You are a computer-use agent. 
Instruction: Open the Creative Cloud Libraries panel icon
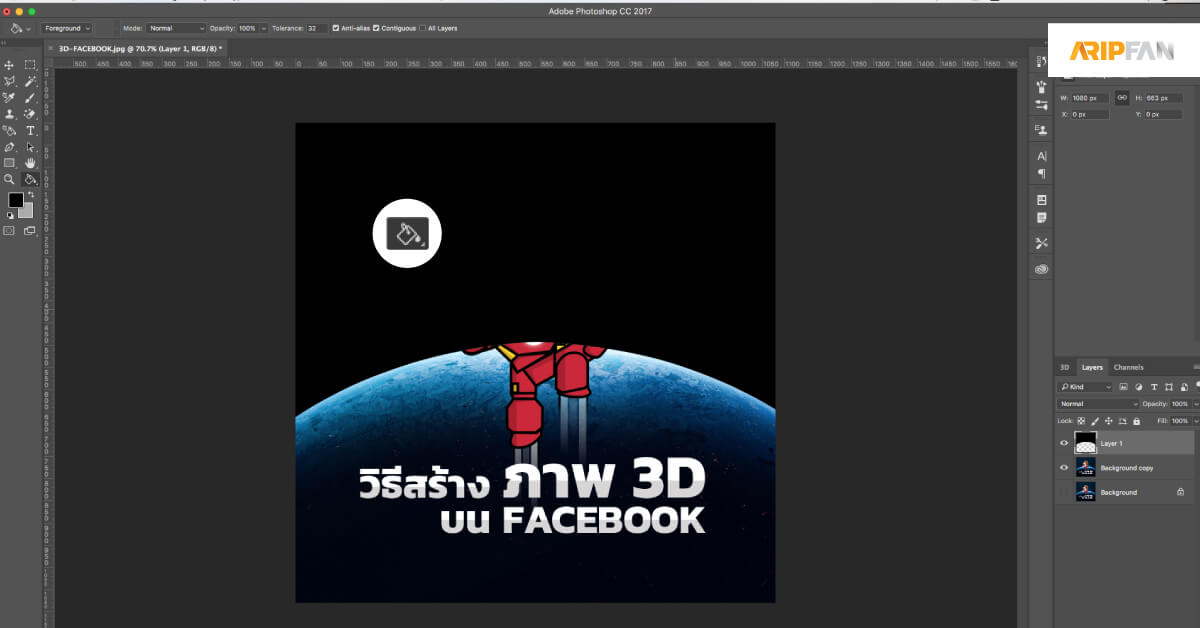[x=1042, y=269]
